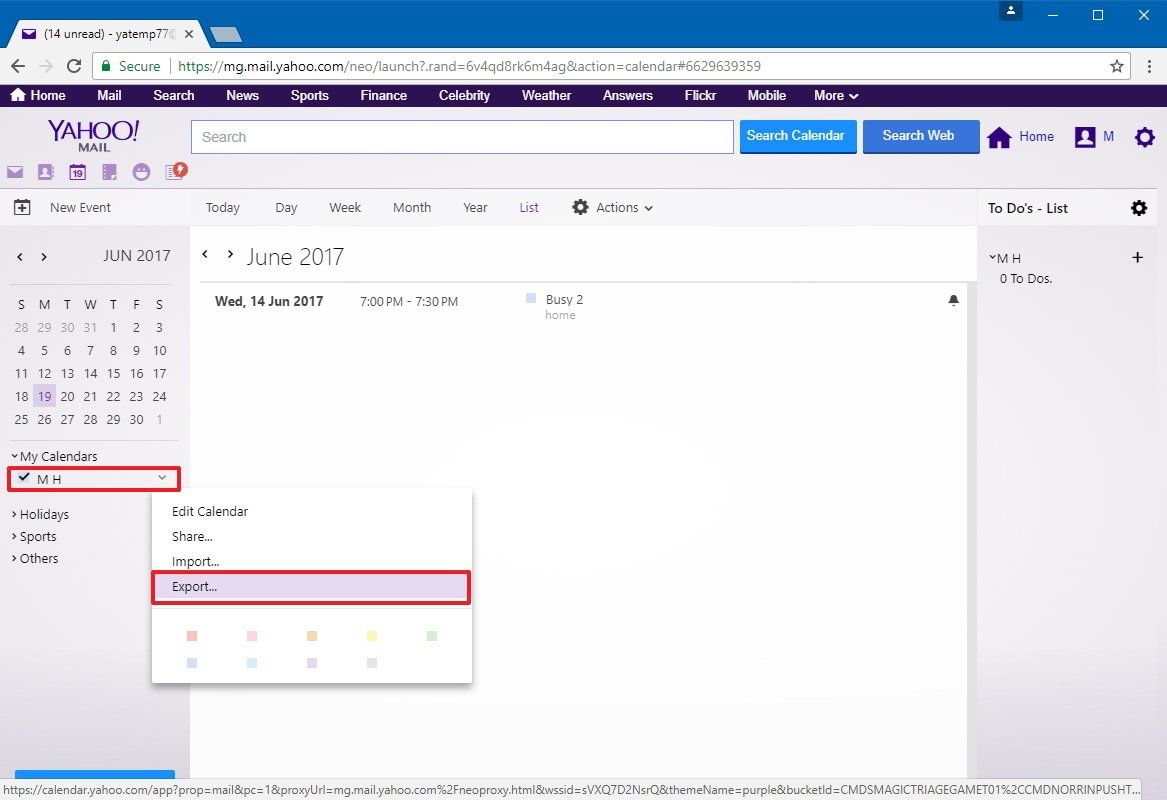Image resolution: width=1167 pixels, height=800 pixels.
Task: Open the Contacts icon in Yahoo toolbar
Action: (46, 173)
